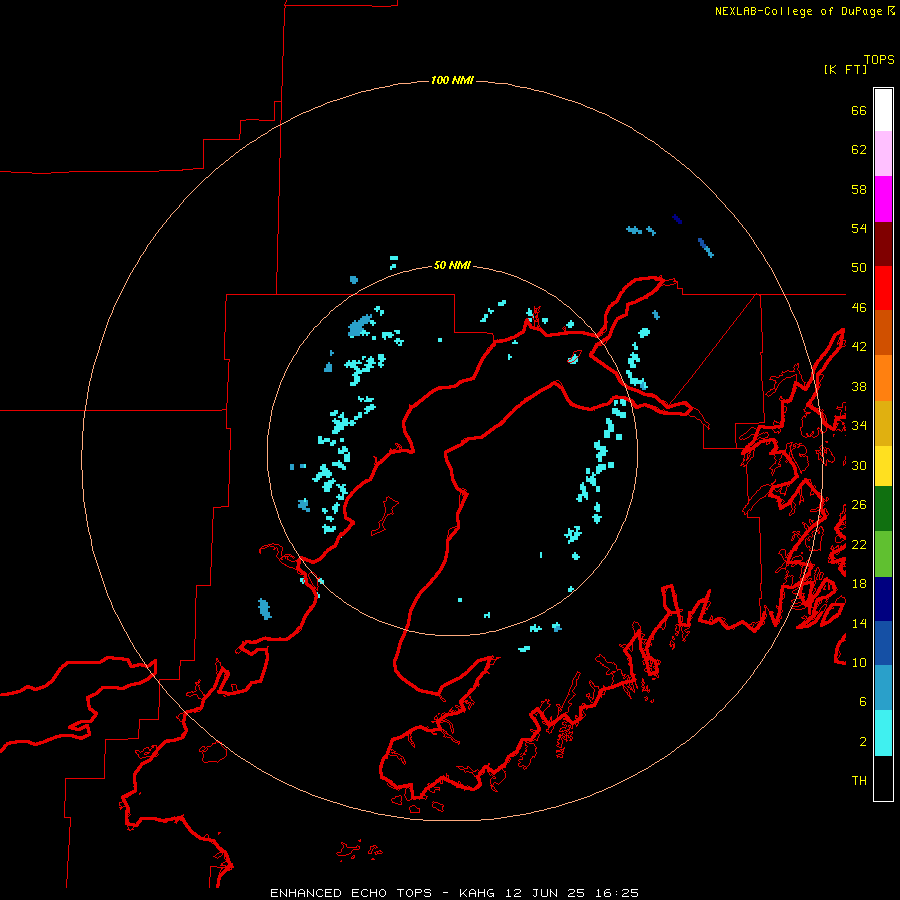The image size is (900, 900).
Task: Click the [K FT] units label
Action: tap(845, 70)
